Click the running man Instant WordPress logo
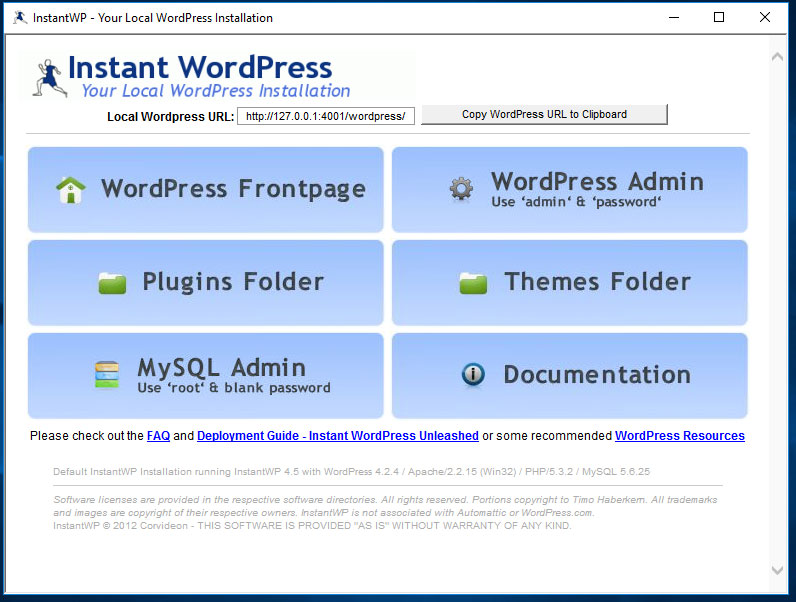The width and height of the screenshot is (796, 602). coord(50,78)
